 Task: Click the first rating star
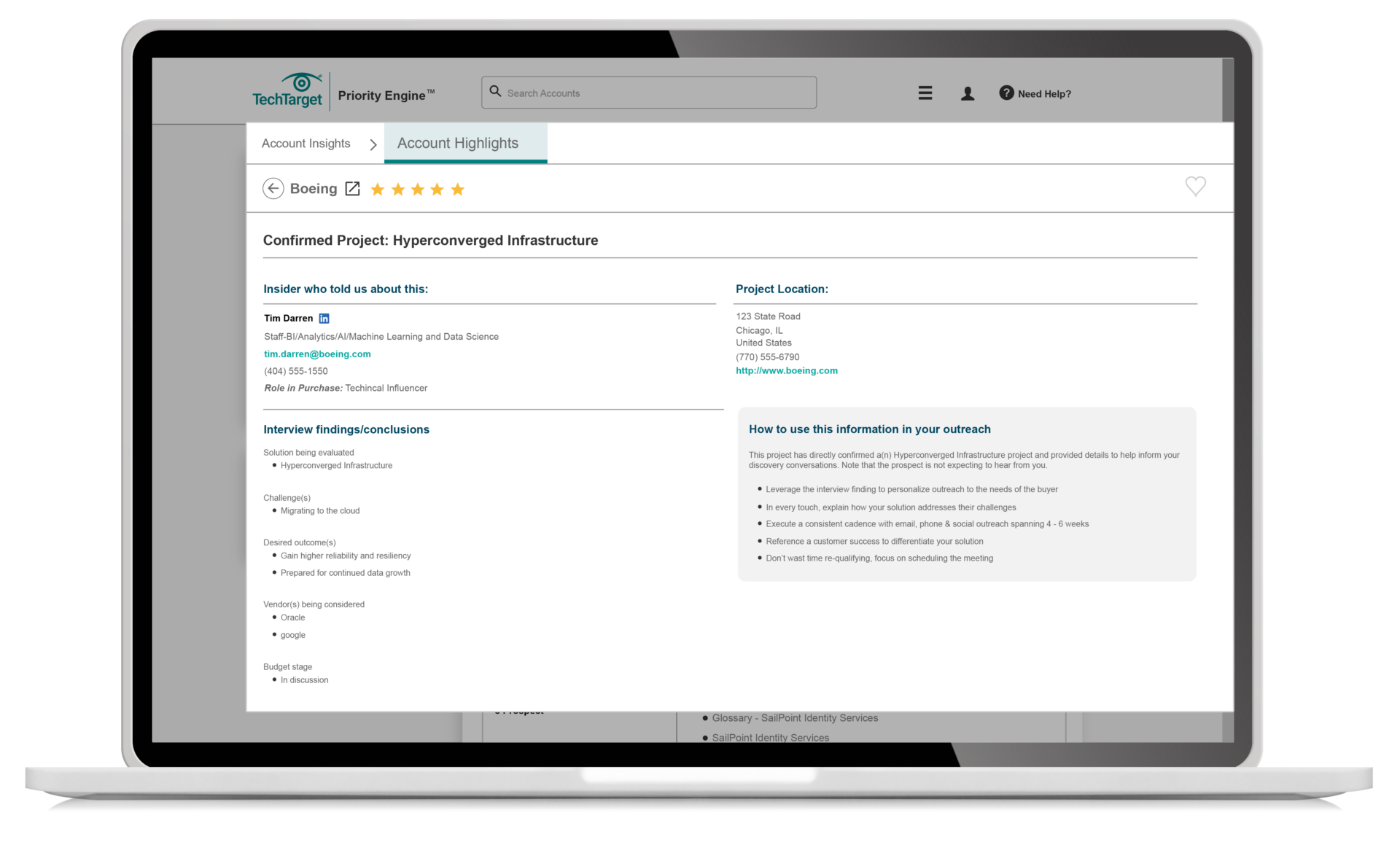(377, 190)
